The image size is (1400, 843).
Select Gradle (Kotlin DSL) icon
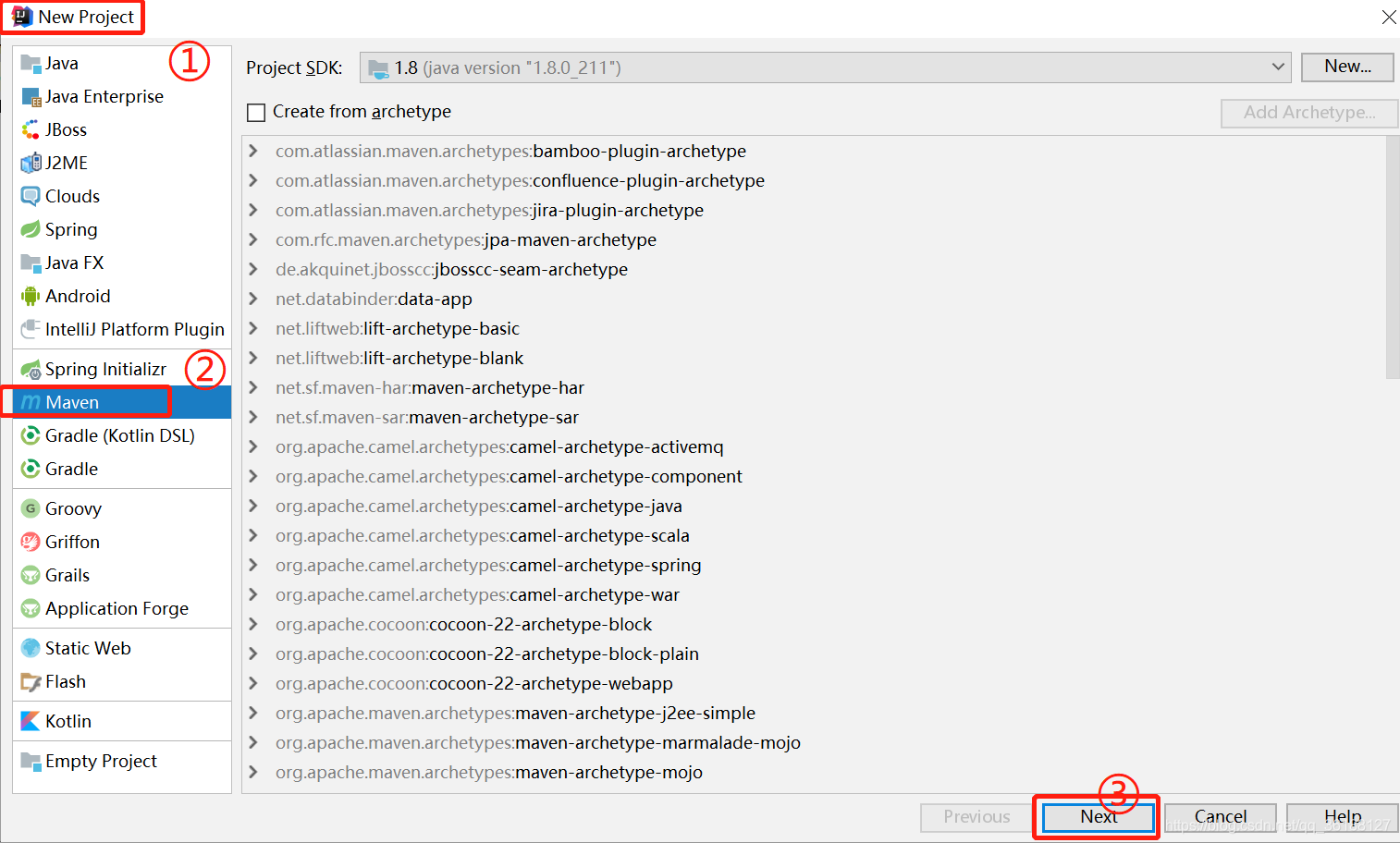[x=31, y=436]
